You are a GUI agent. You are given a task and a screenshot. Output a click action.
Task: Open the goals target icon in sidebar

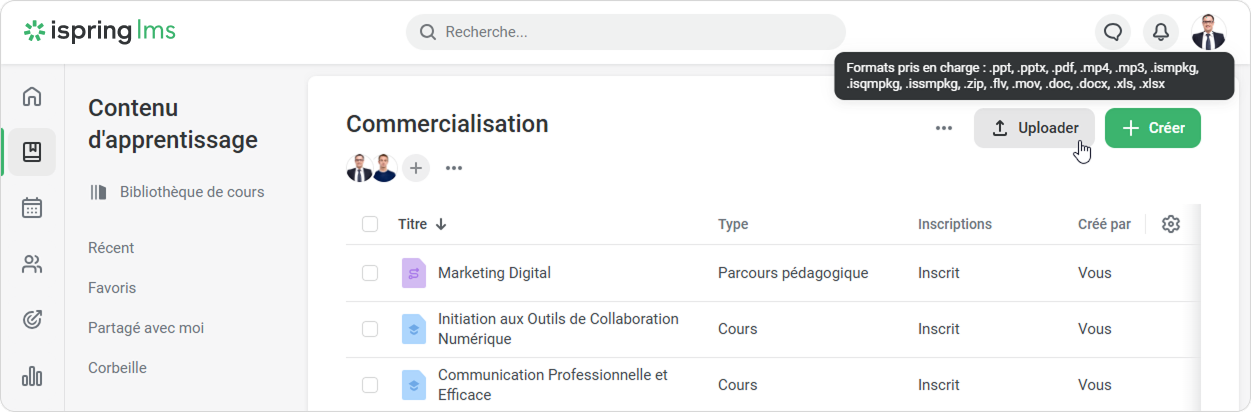pyautogui.click(x=32, y=320)
